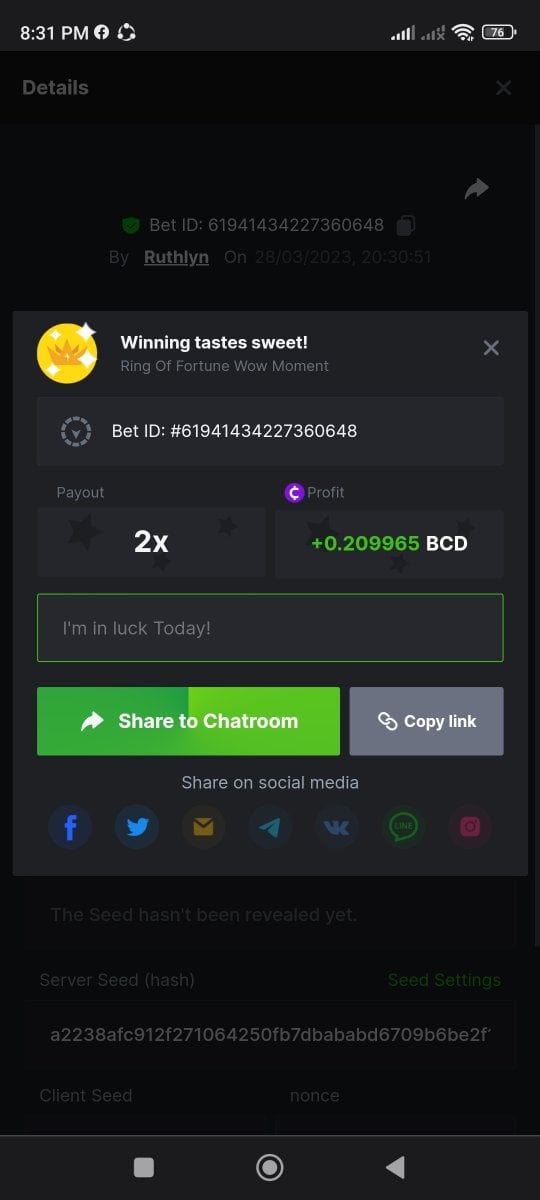The height and width of the screenshot is (1200, 540).
Task: Share win on VK icon
Action: pyautogui.click(x=337, y=827)
